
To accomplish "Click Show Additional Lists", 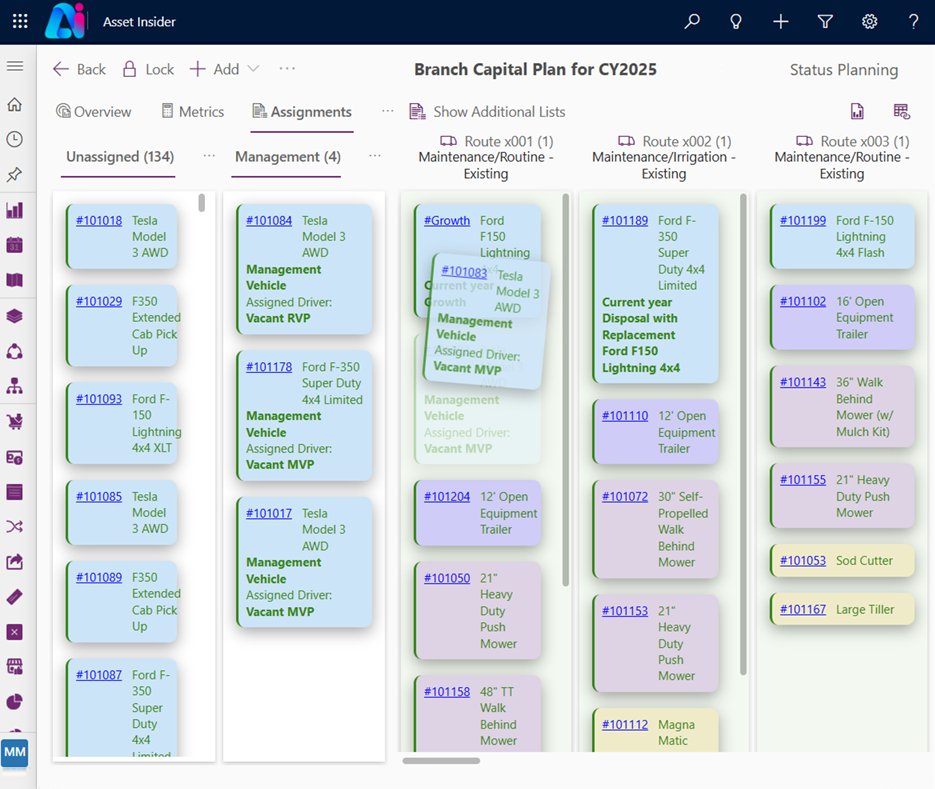I will click(487, 112).
